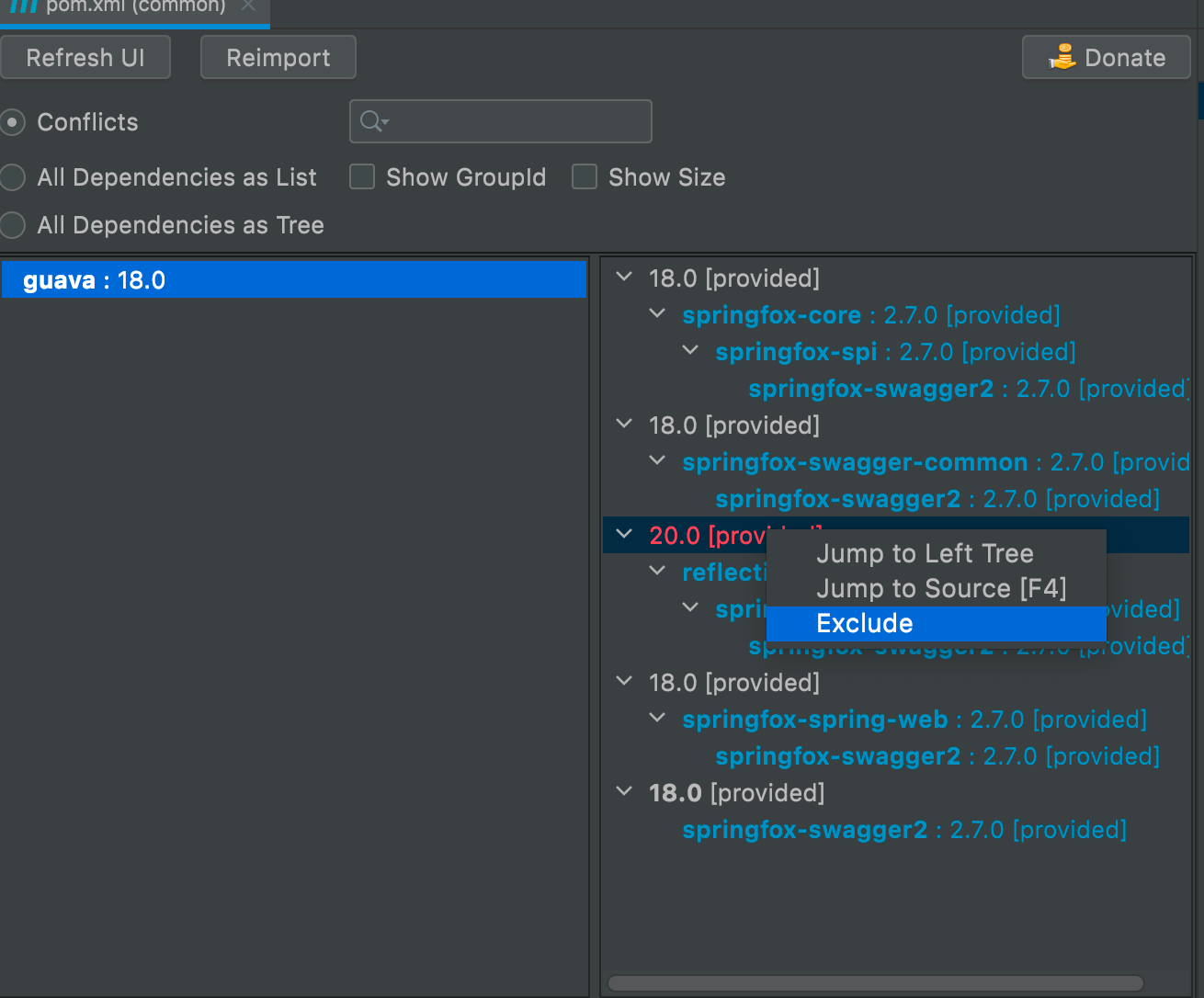This screenshot has height=998, width=1204.
Task: Collapse the first 18.0 [provided] node
Action: (625, 277)
